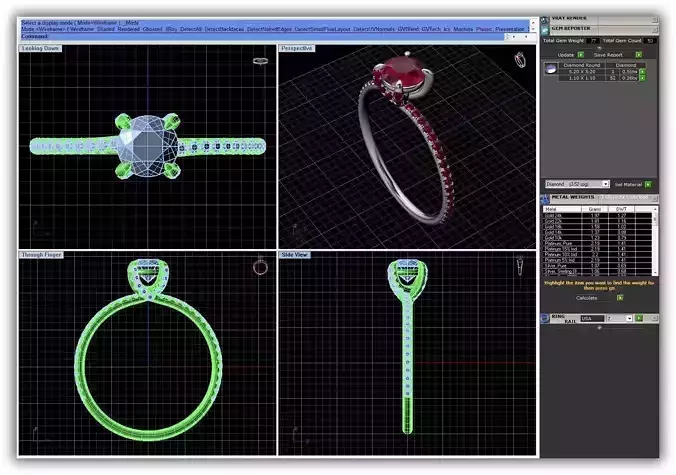Expand the arrow below the Ring Rail bar
The image size is (676, 475).
pyautogui.click(x=599, y=328)
